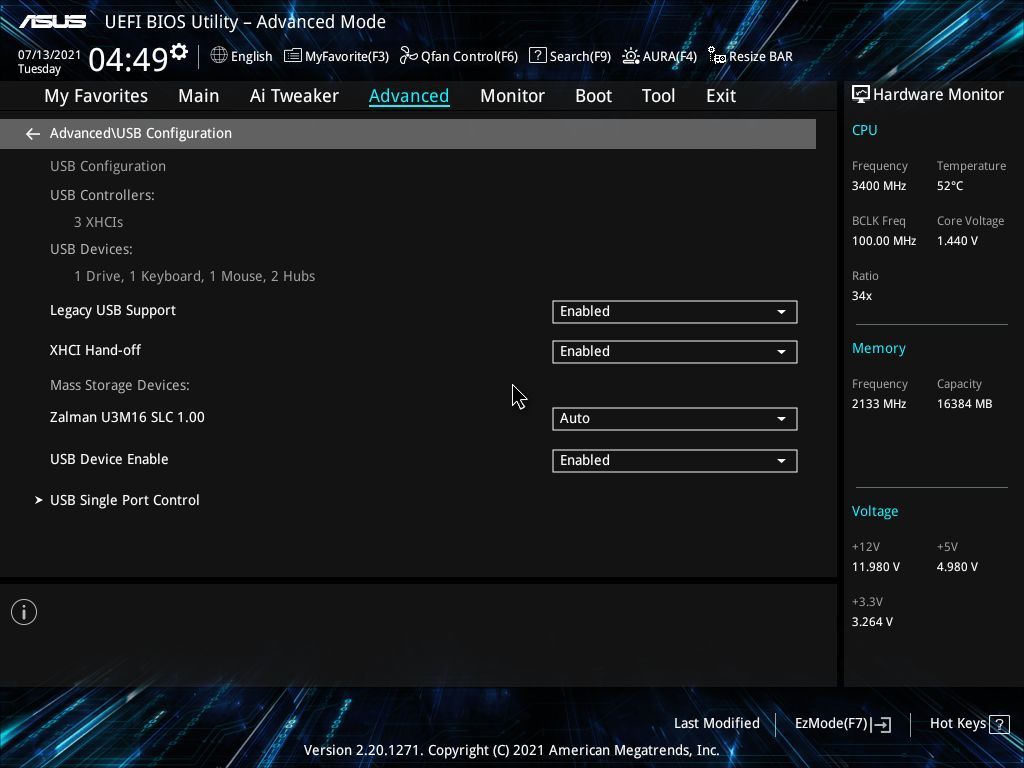
Task: Click the CPU section heading
Action: pos(865,130)
